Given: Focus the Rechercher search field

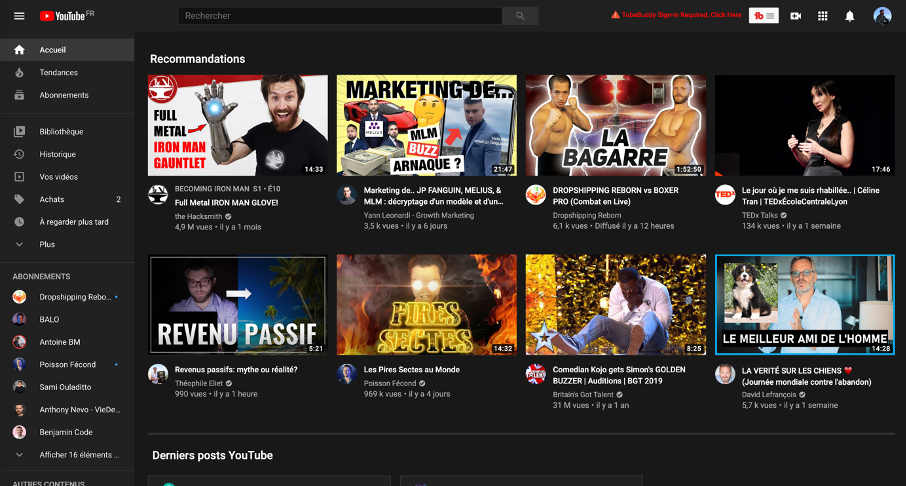Looking at the screenshot, I should (340, 16).
